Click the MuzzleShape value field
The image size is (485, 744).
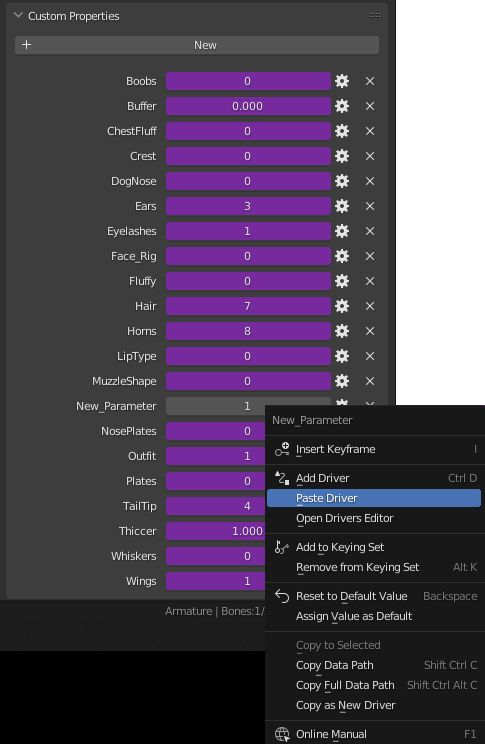tap(248, 381)
